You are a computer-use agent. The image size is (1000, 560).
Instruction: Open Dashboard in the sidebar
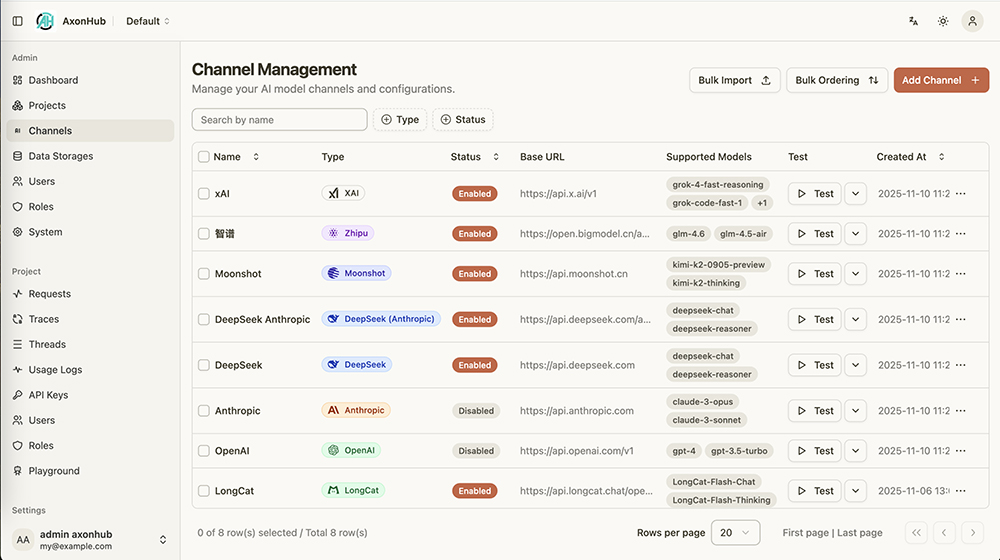pyautogui.click(x=53, y=80)
